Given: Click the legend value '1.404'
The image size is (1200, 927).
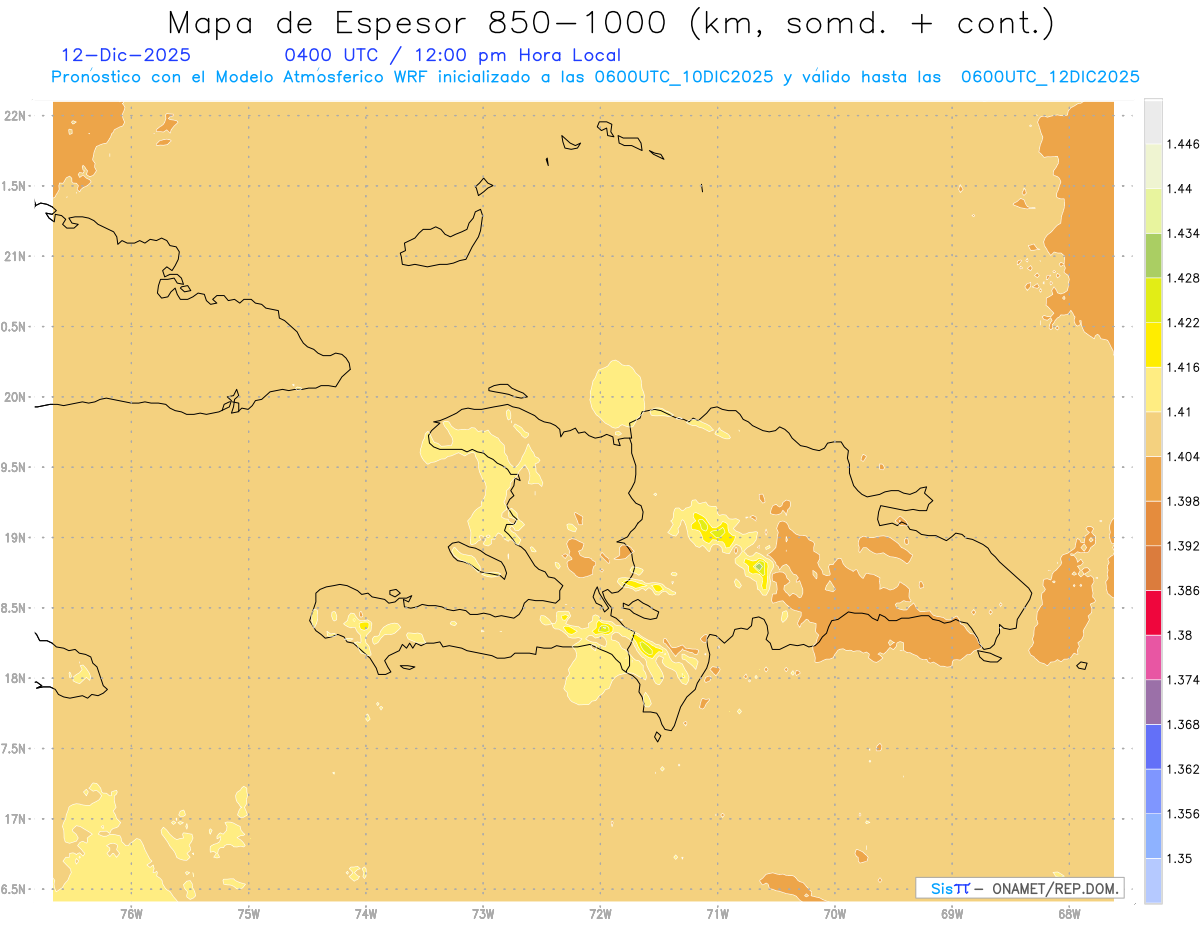Looking at the screenshot, I should (x=1184, y=456).
